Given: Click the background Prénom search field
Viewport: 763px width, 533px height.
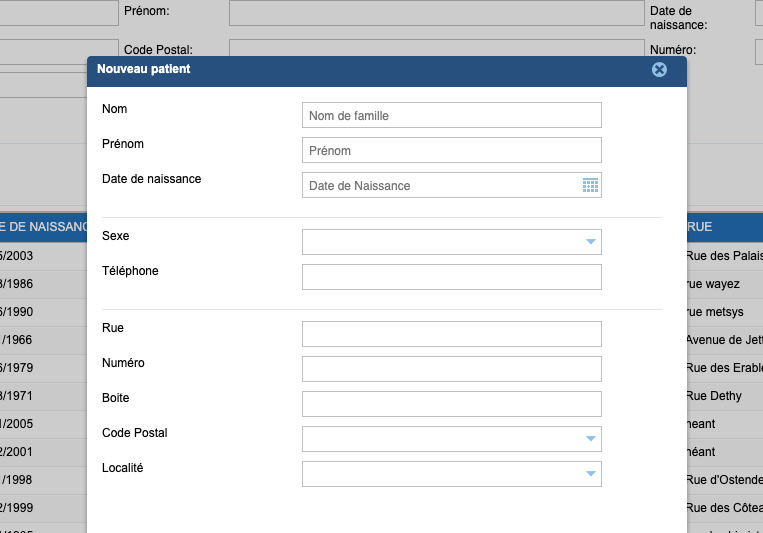Looking at the screenshot, I should point(436,13).
